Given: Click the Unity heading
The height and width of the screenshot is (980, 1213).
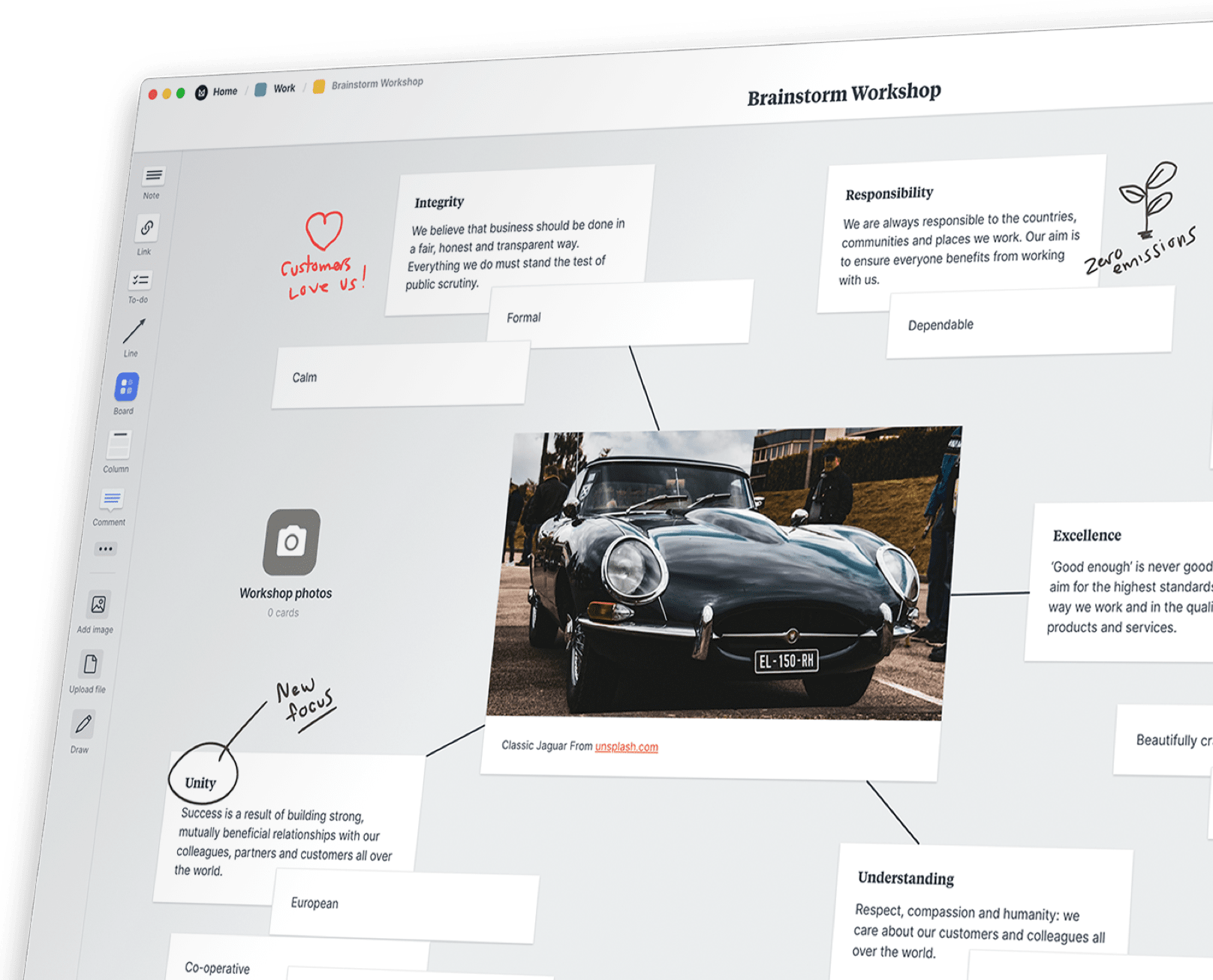Looking at the screenshot, I should pyautogui.click(x=200, y=783).
